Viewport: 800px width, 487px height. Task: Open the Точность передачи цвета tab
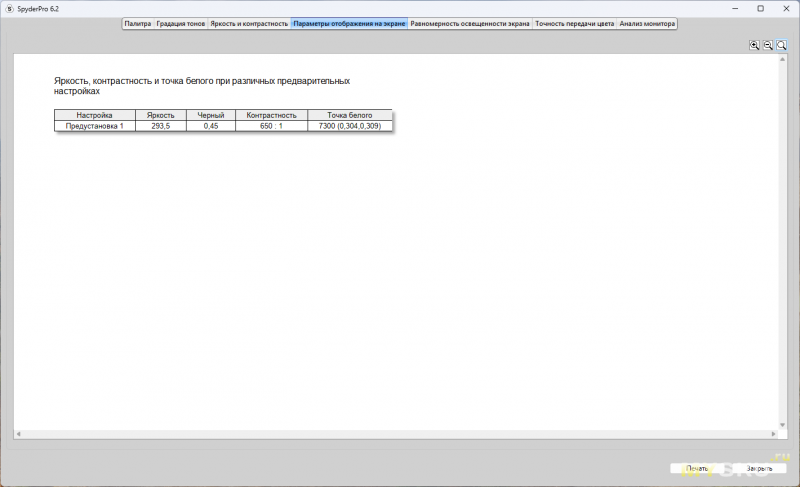point(575,23)
